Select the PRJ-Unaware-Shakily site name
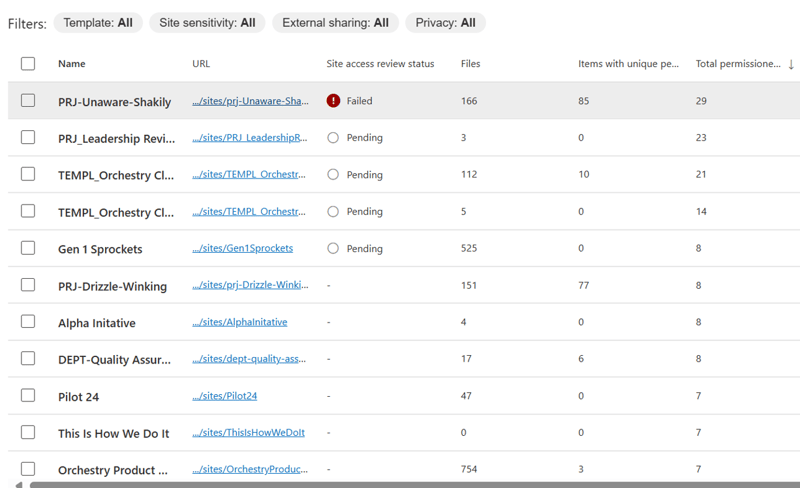Viewport: 800px width, 488px height. click(114, 102)
